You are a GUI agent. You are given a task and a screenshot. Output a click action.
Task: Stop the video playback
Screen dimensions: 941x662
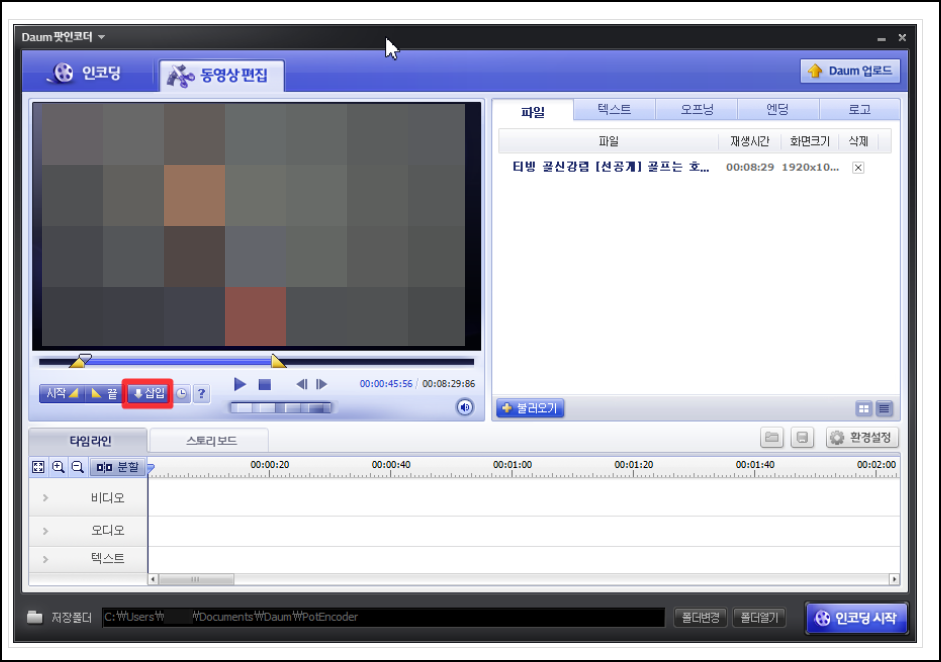(265, 384)
